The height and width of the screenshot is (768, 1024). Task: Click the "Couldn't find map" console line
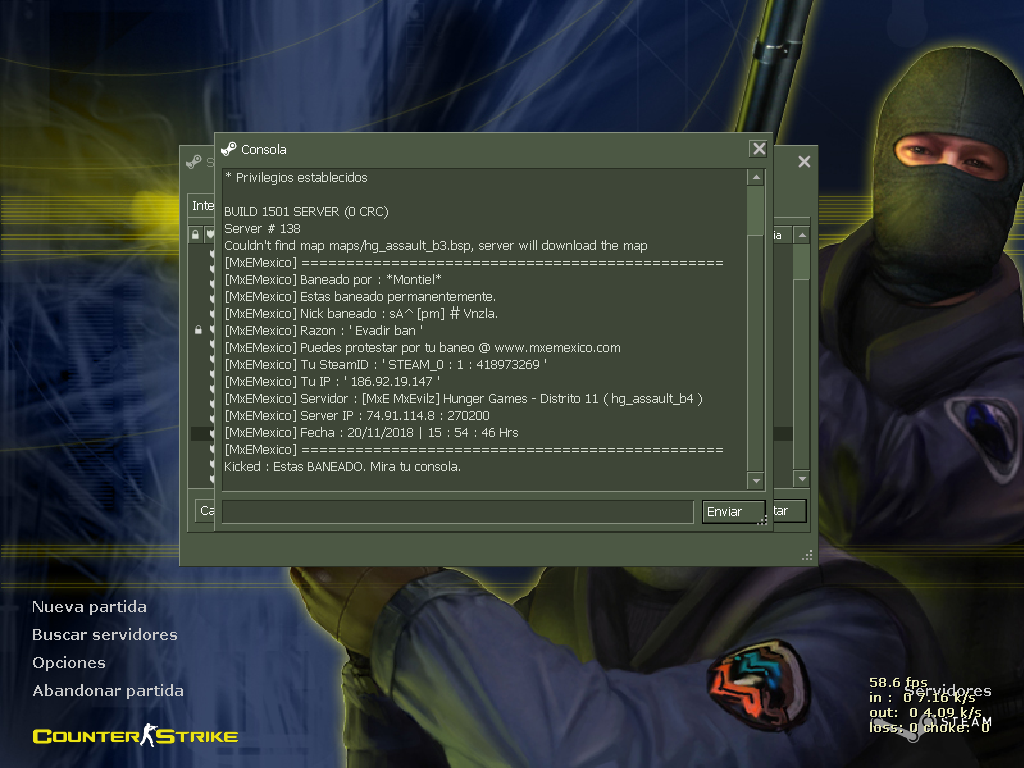coord(436,246)
